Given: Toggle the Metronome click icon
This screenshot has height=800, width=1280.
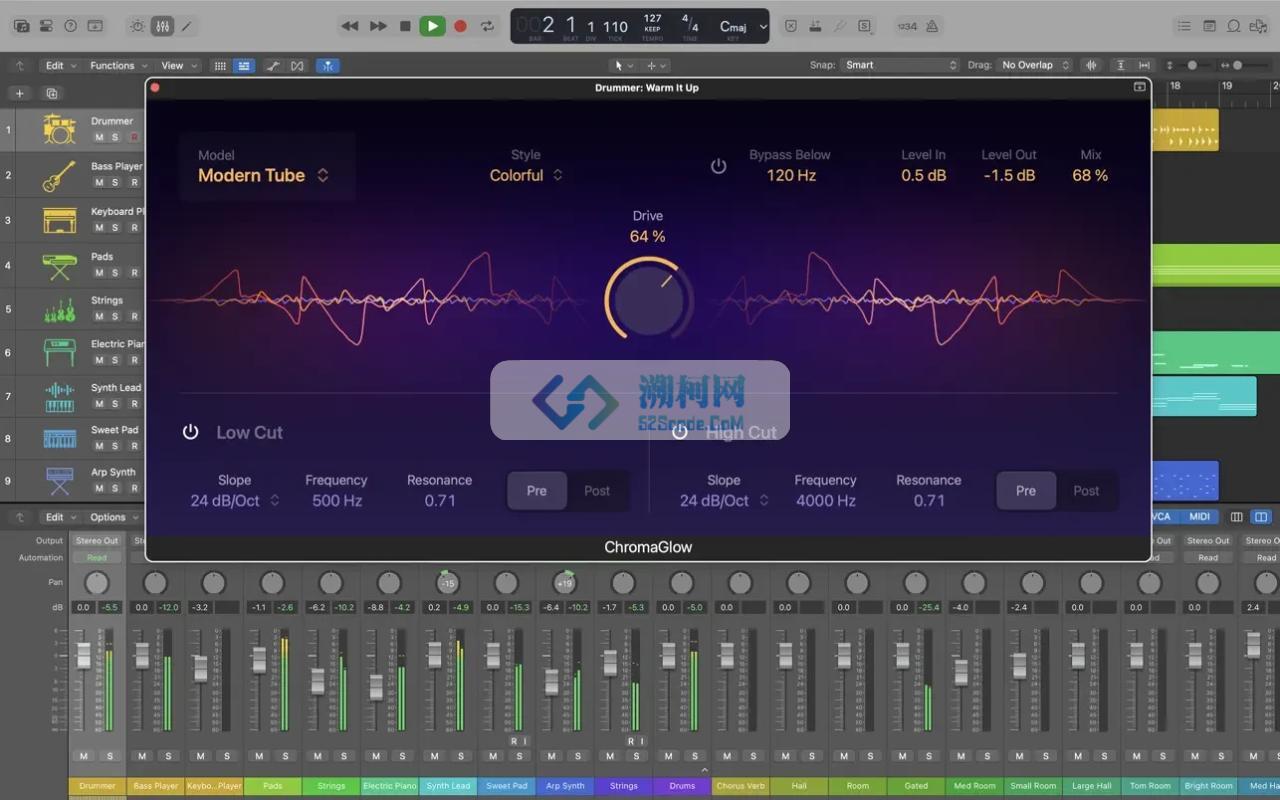Looking at the screenshot, I should [932, 26].
